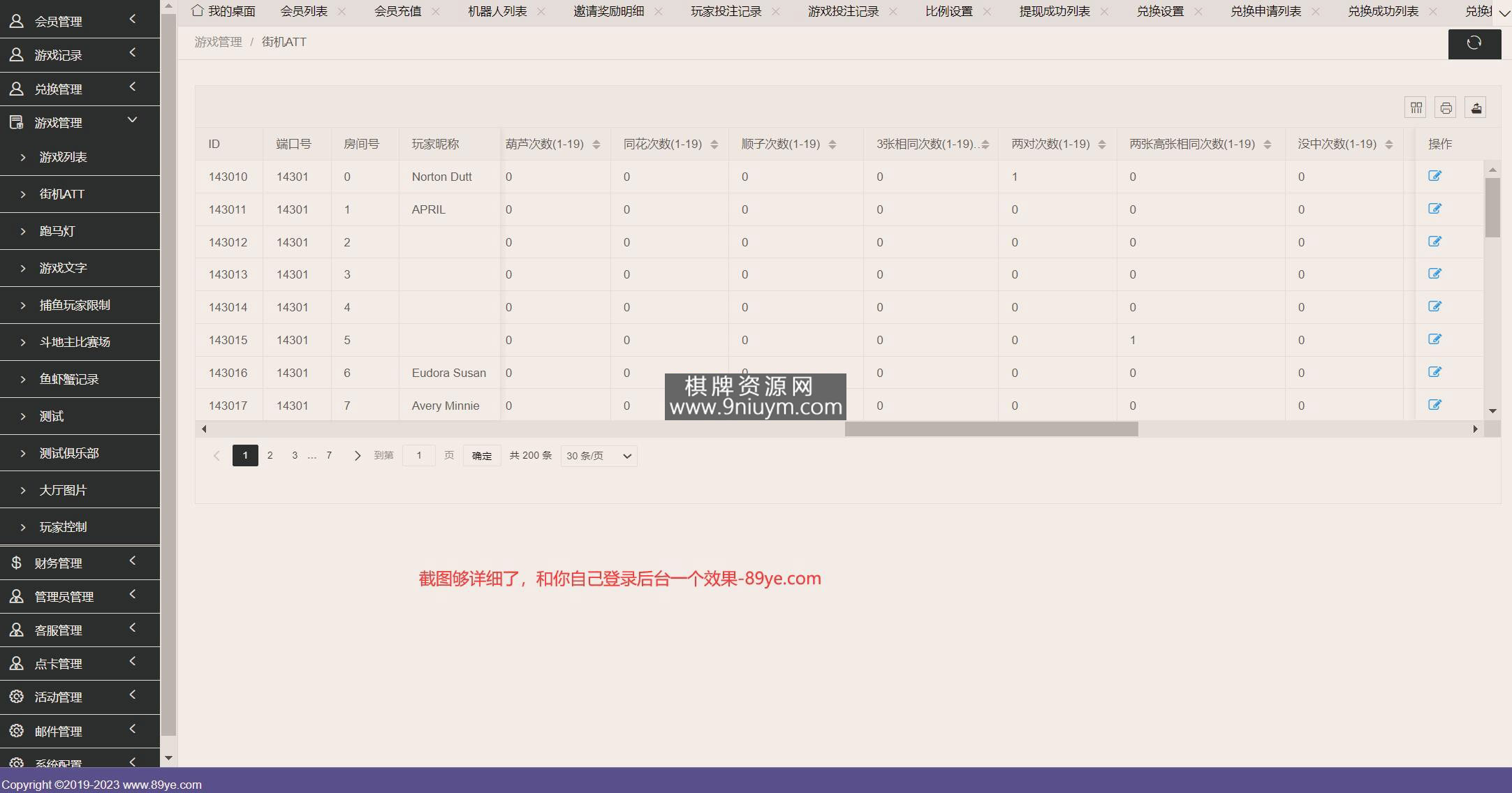Go to page 3

(295, 455)
